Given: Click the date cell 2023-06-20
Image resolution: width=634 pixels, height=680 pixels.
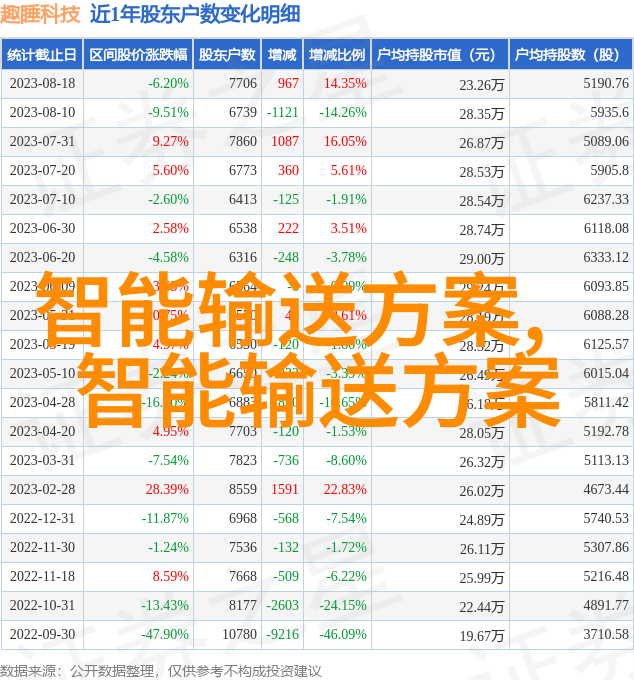Looking at the screenshot, I should tap(42, 258).
